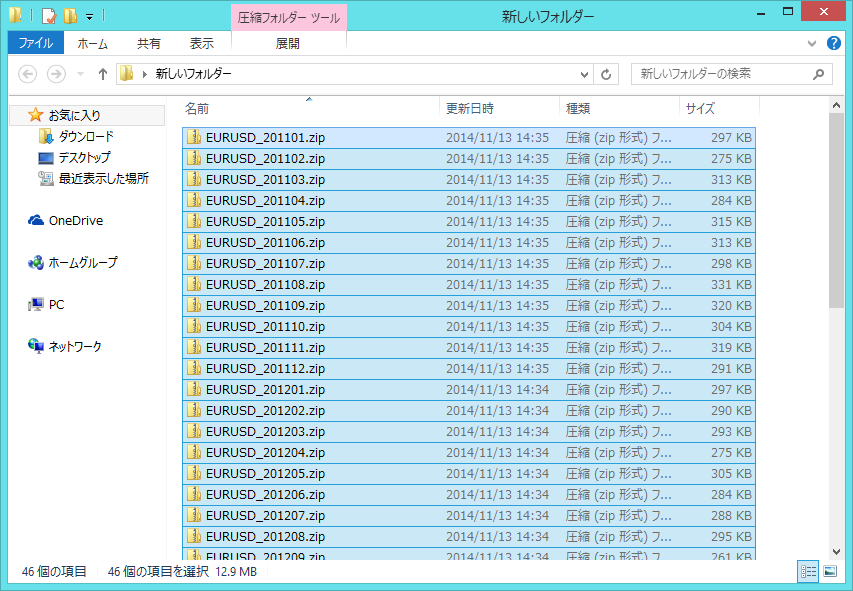853x591 pixels.
Task: Sort files by 更新日時 column header
Action: pyautogui.click(x=470, y=108)
